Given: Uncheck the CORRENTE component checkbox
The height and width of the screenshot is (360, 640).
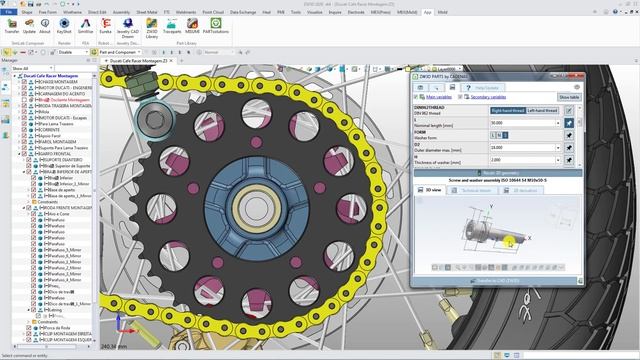Looking at the screenshot, I should click(x=24, y=130).
